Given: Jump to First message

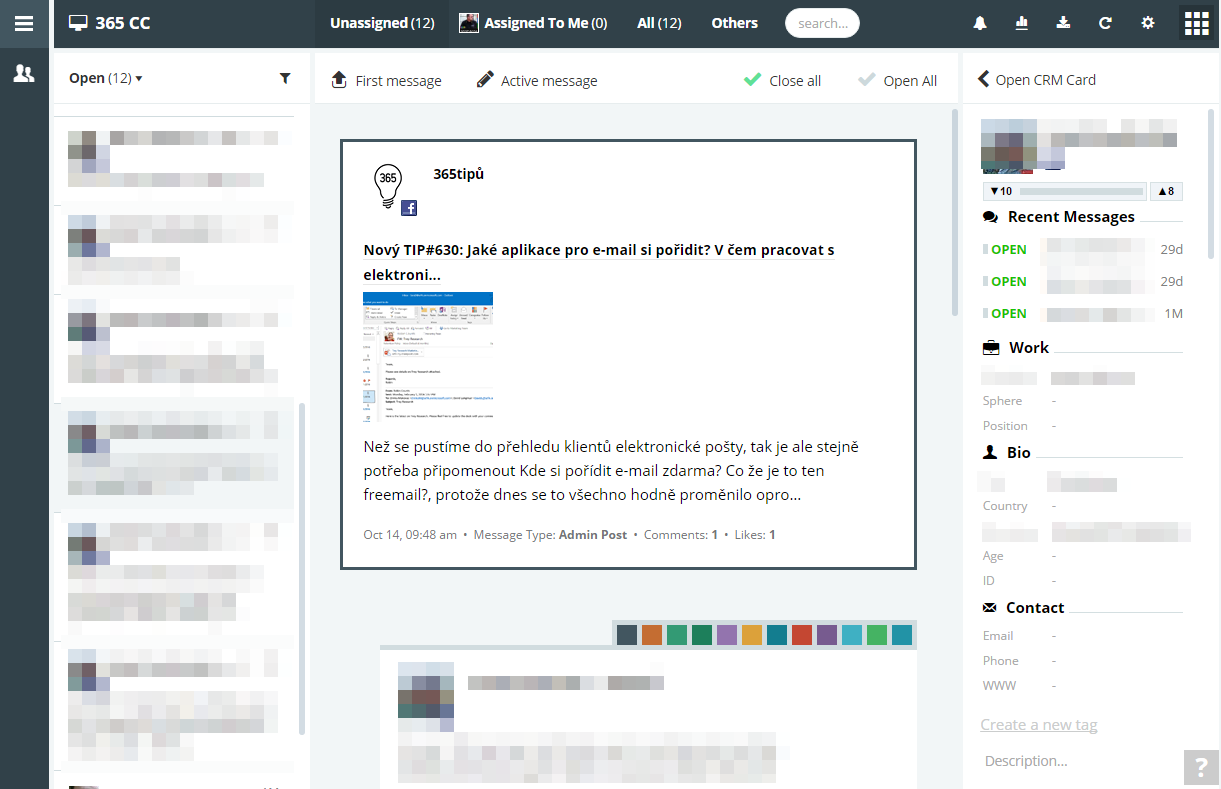Looking at the screenshot, I should (x=386, y=80).
